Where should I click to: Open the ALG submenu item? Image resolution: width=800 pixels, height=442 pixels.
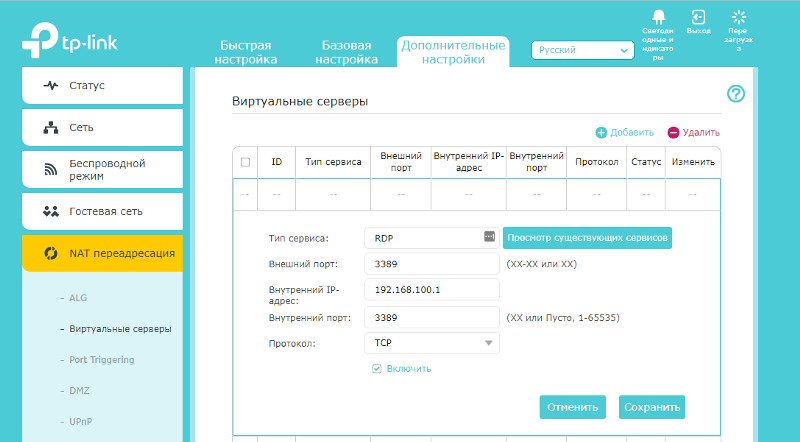[78, 298]
